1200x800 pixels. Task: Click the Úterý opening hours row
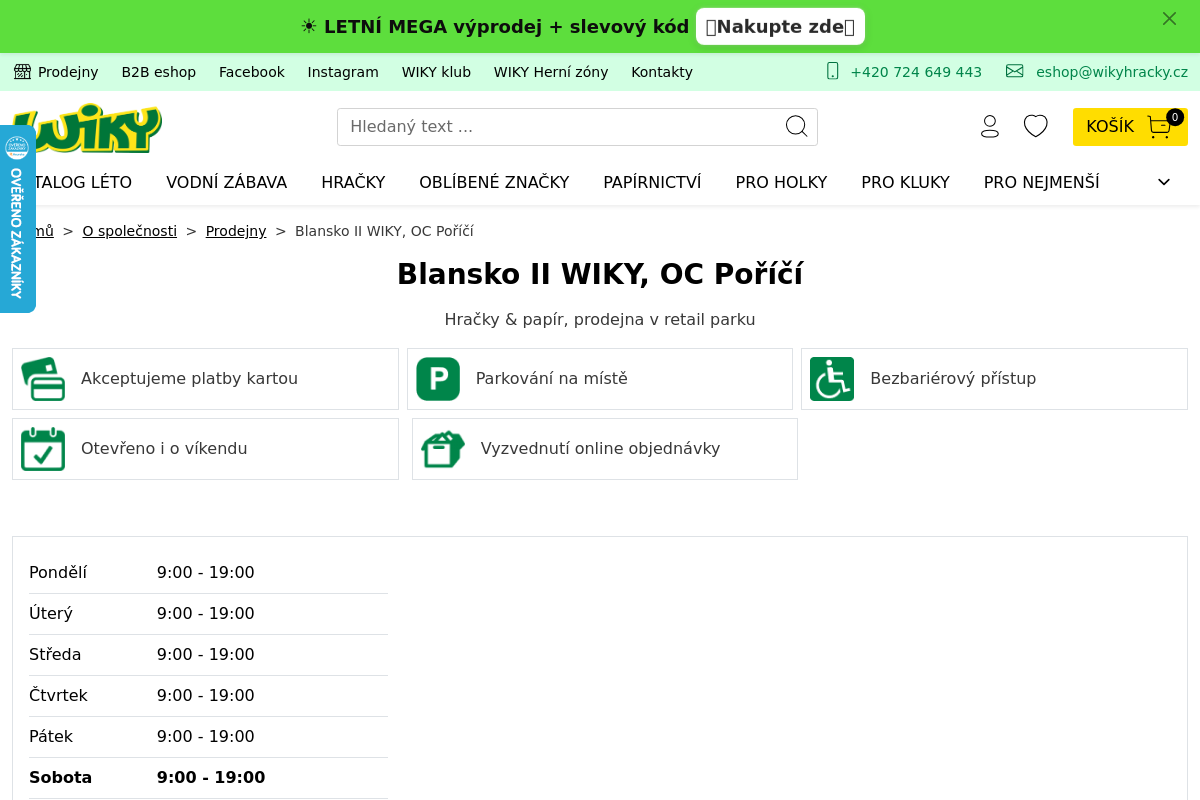tap(208, 614)
